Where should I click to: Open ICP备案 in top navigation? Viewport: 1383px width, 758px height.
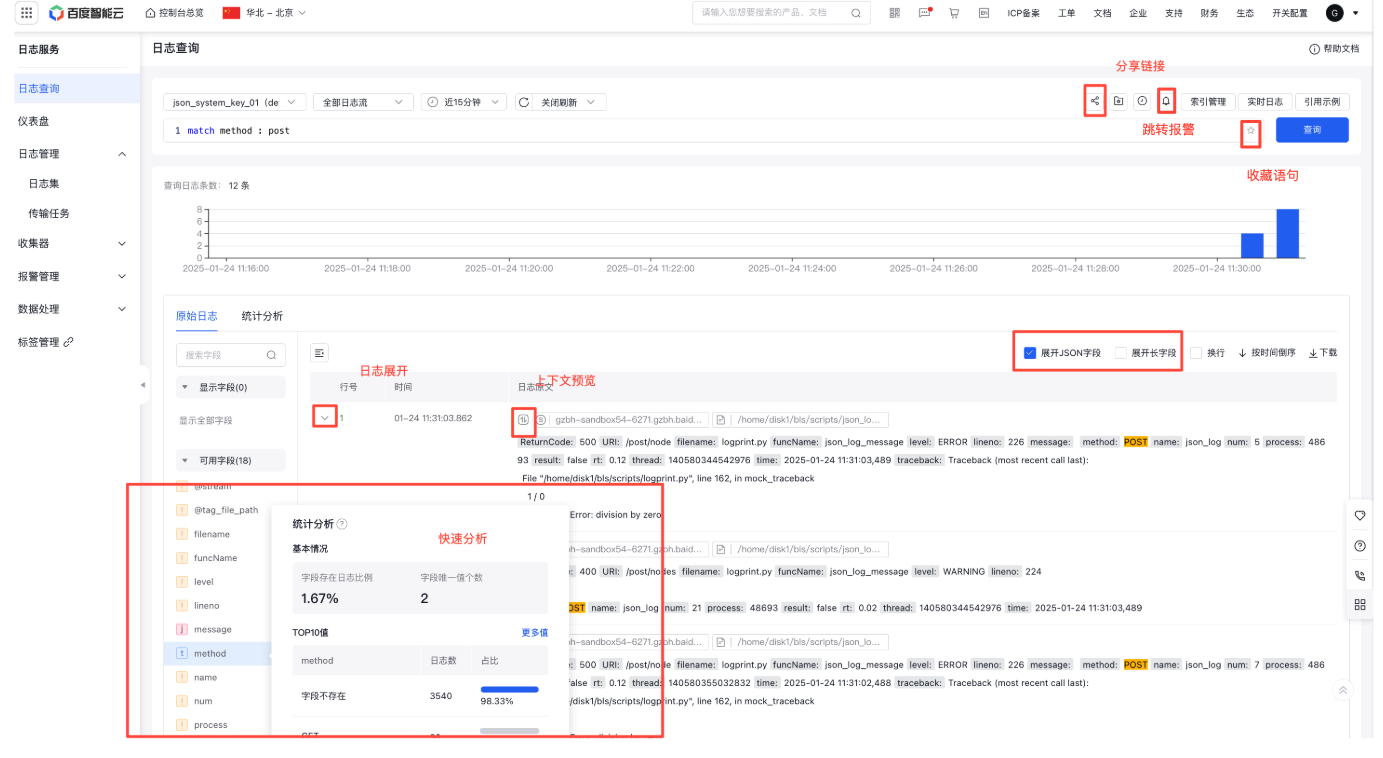pos(1023,13)
